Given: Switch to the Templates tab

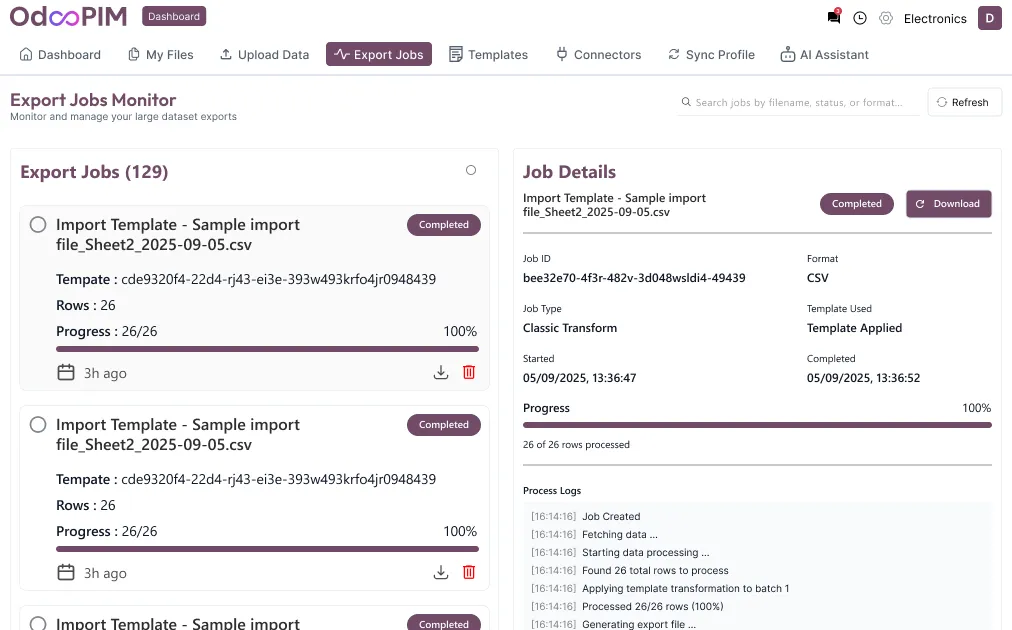Looking at the screenshot, I should (x=488, y=54).
